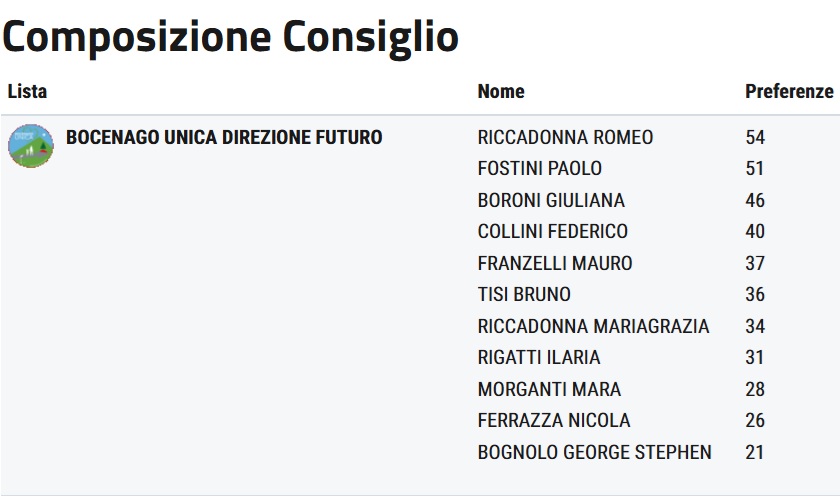The image size is (840, 500).
Task: Click the TISI BRUNO entry
Action: [x=524, y=294]
